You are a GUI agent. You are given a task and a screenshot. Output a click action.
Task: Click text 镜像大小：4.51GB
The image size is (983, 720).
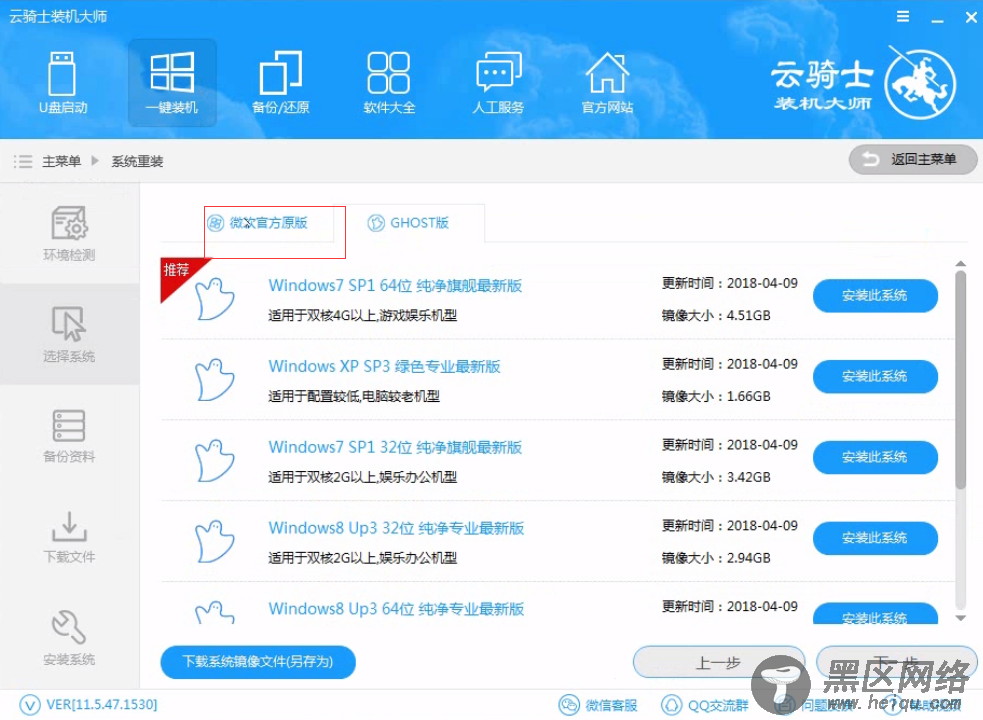pyautogui.click(x=716, y=315)
